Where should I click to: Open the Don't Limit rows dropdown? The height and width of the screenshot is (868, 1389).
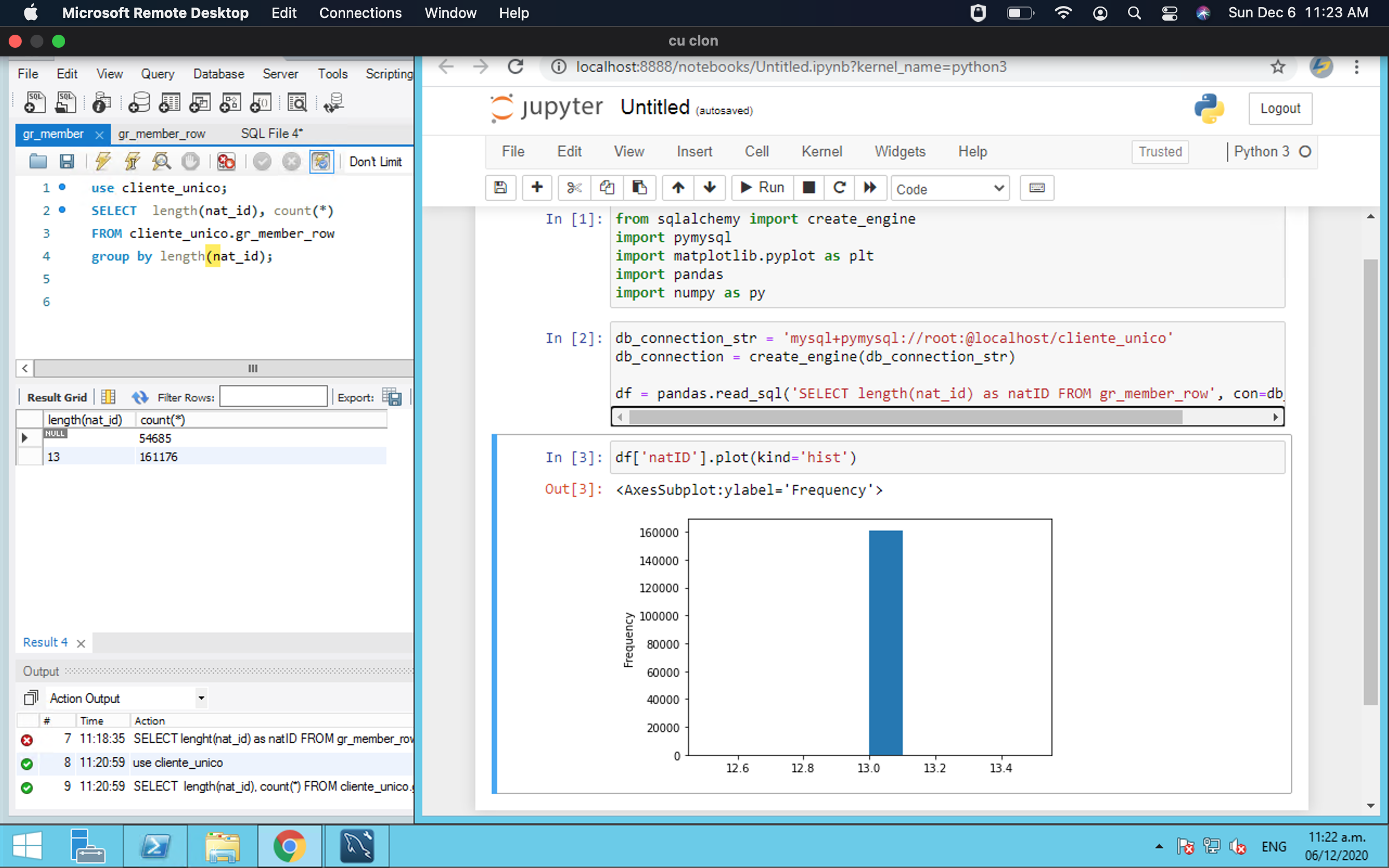point(377,162)
